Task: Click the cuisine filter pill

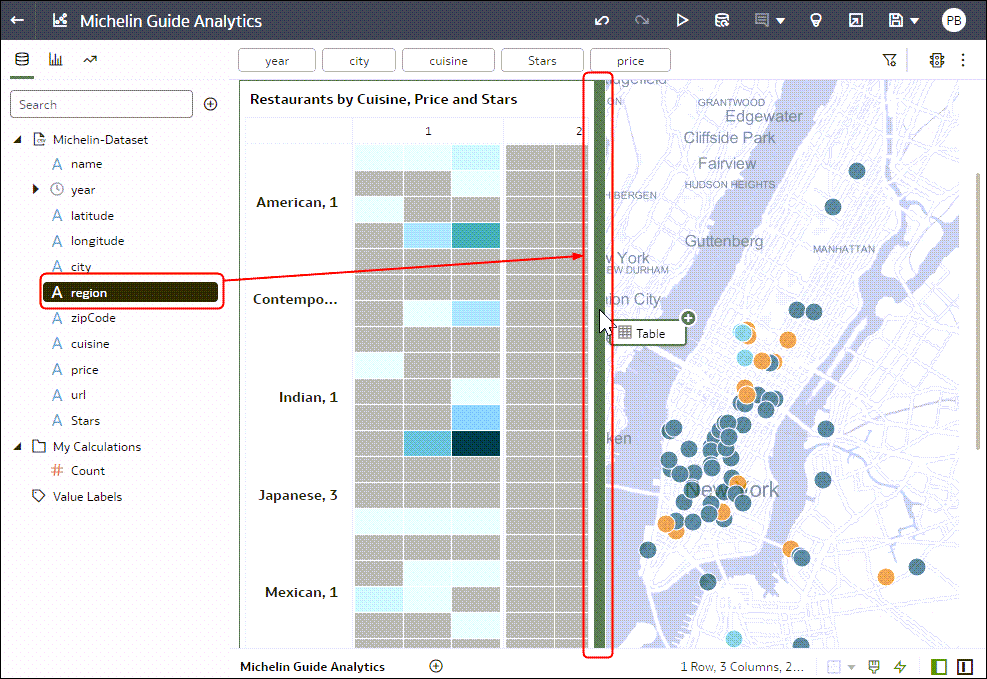Action: tap(448, 60)
